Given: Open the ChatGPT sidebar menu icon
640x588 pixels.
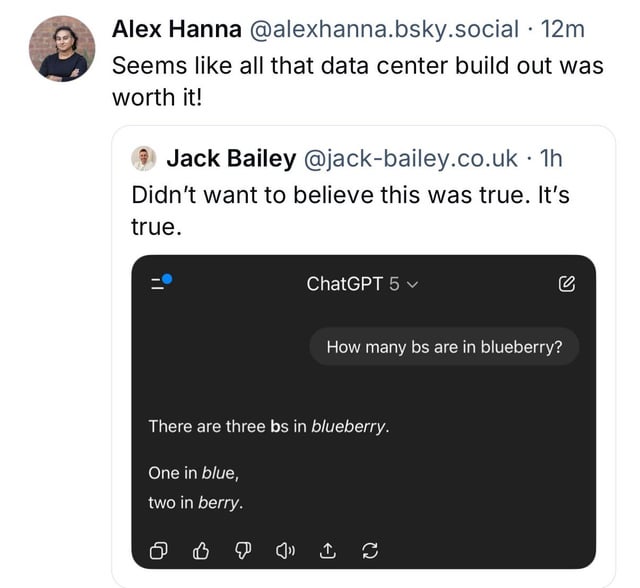Looking at the screenshot, I should (x=160, y=283).
